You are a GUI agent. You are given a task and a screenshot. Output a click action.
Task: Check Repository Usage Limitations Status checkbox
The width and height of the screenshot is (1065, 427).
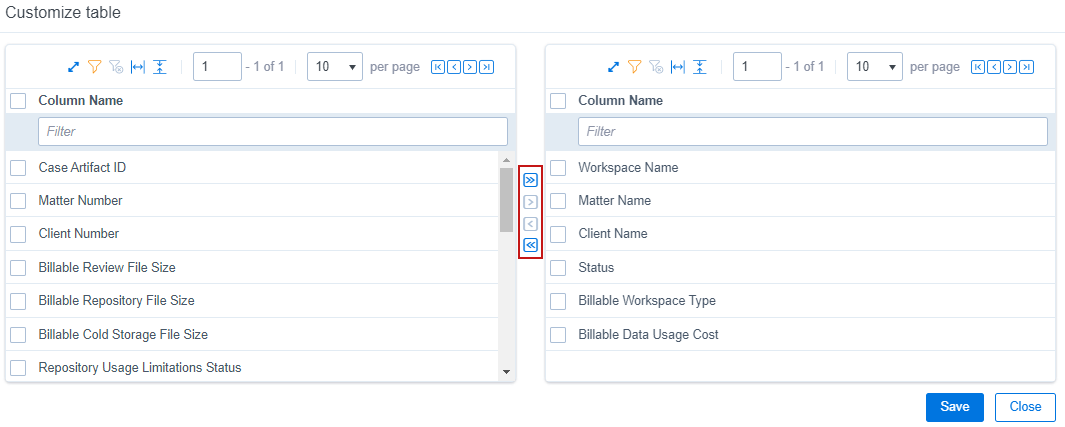click(18, 368)
